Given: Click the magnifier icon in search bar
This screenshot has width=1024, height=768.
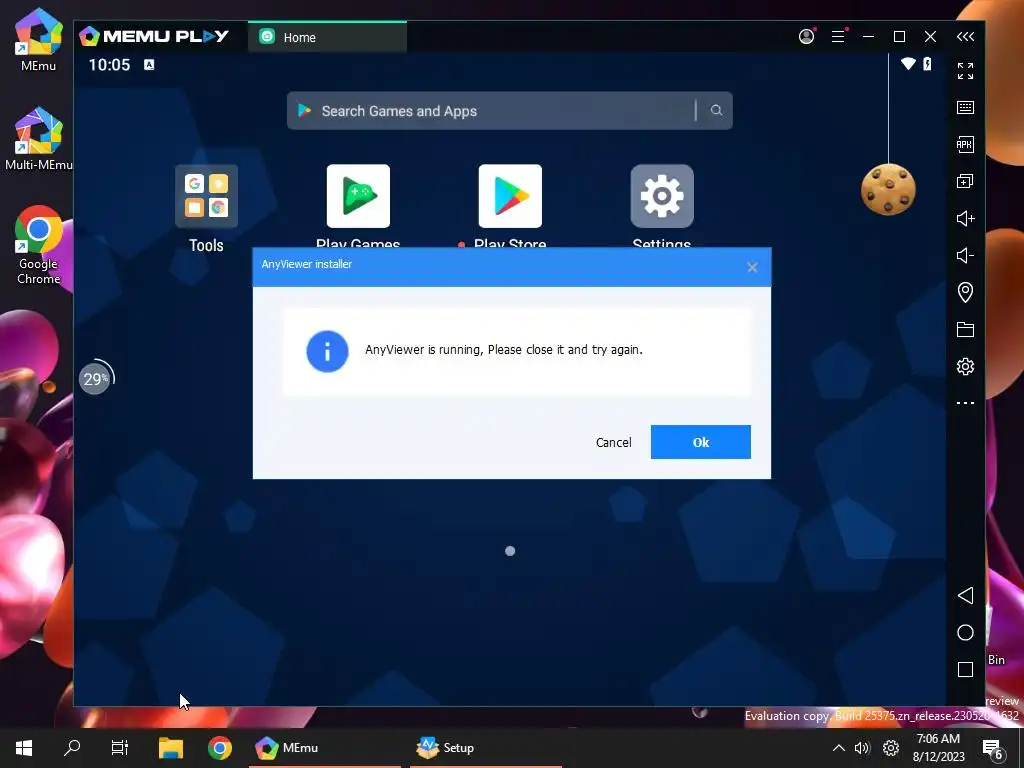Looking at the screenshot, I should (716, 110).
